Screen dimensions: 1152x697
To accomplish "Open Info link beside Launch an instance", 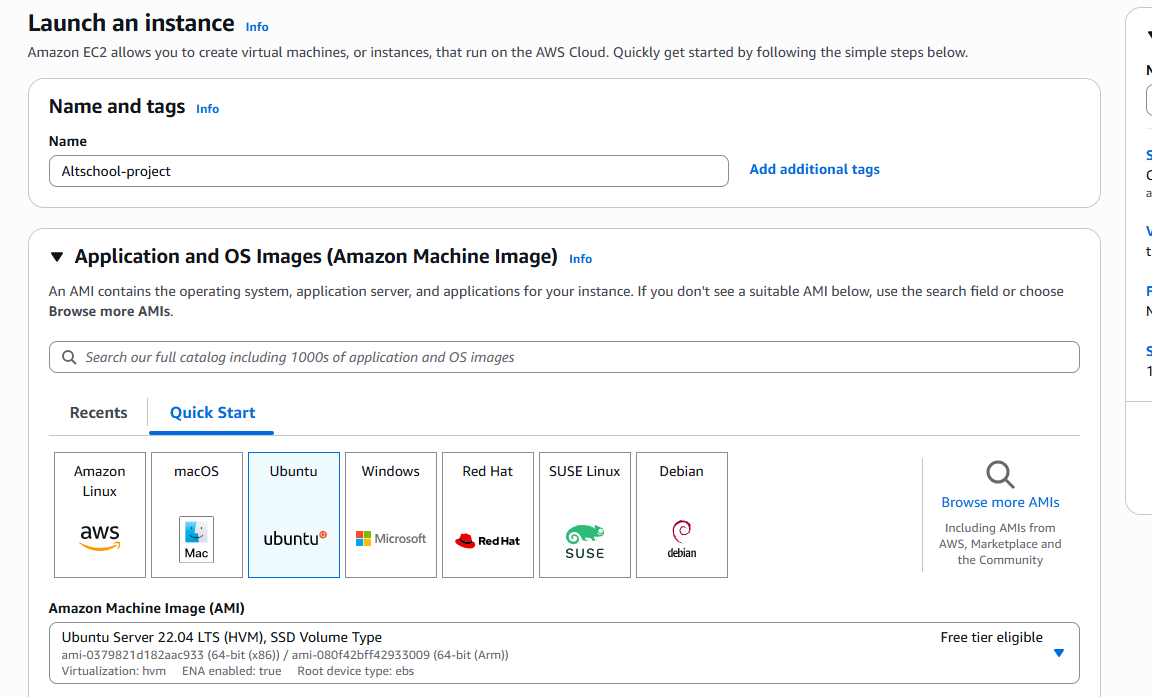I will point(257,27).
